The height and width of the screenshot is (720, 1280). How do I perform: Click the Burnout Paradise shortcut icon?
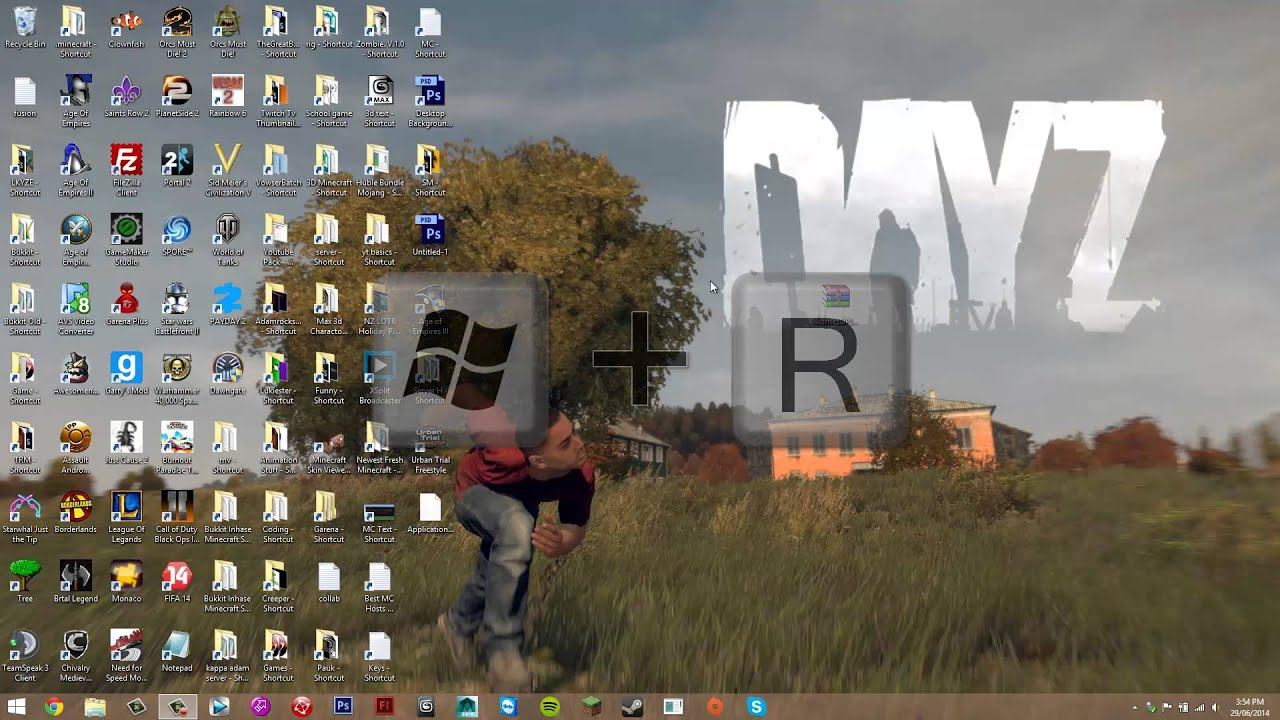177,448
